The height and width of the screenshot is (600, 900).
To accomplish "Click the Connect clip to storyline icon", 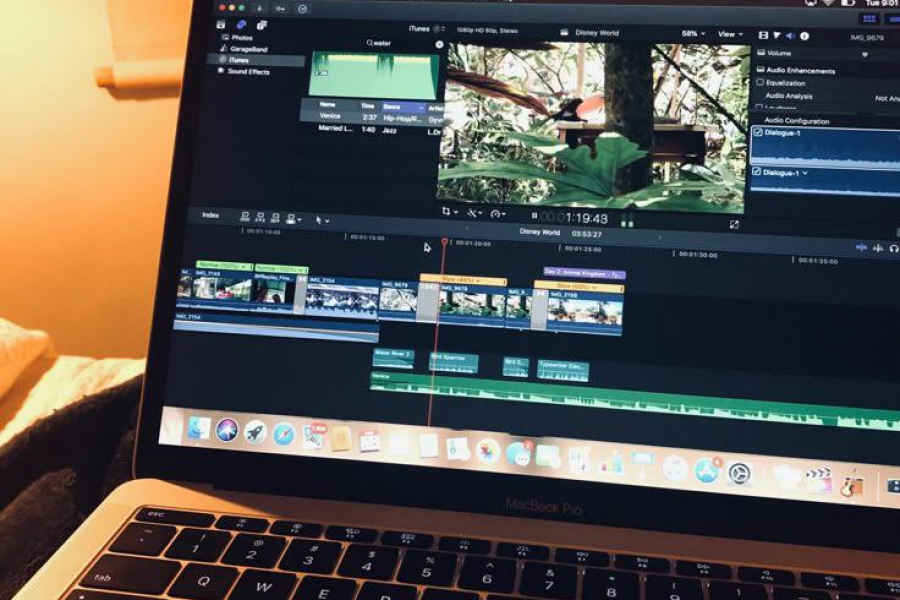I will tap(245, 216).
